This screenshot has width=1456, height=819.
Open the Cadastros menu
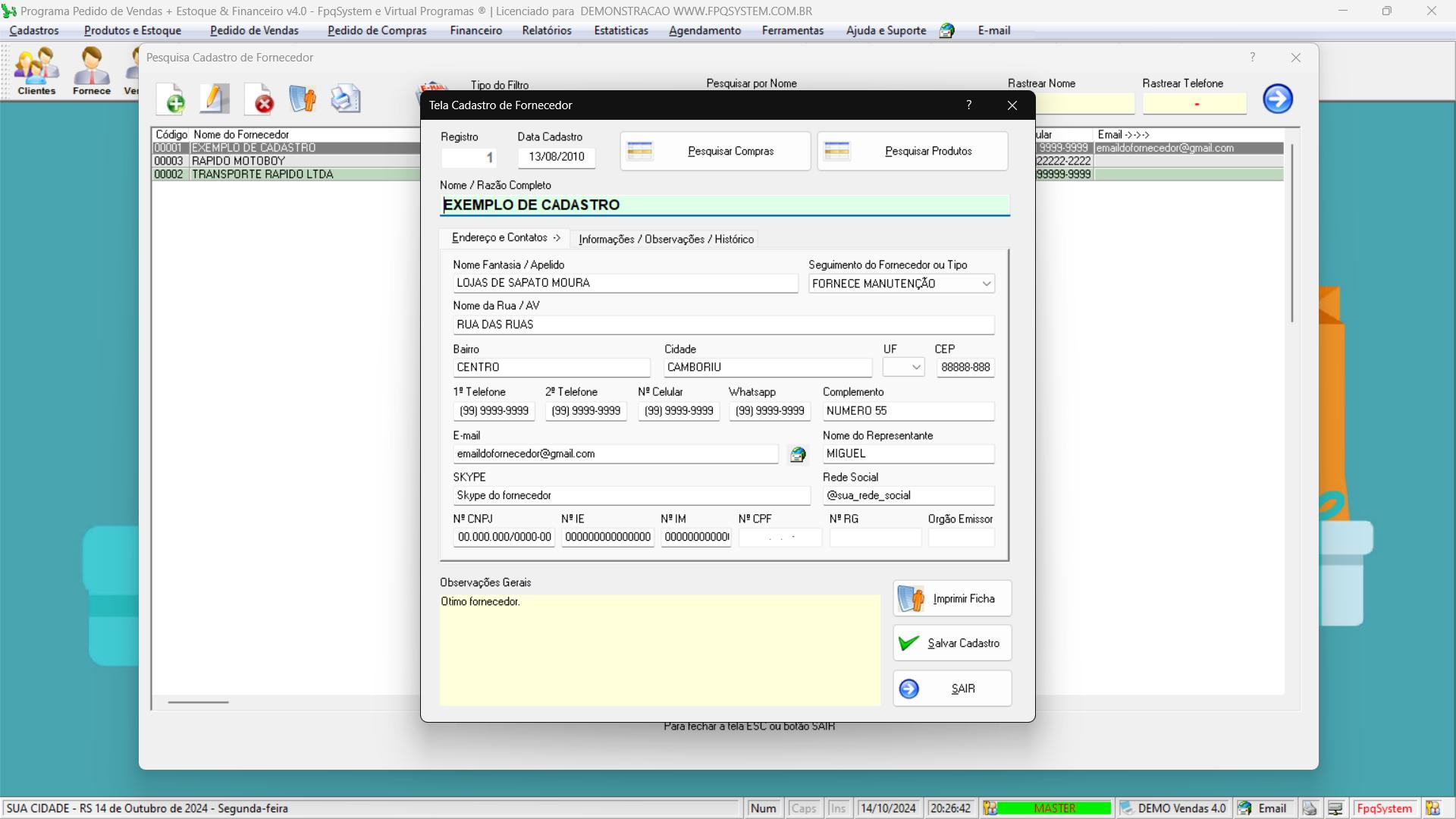click(34, 31)
